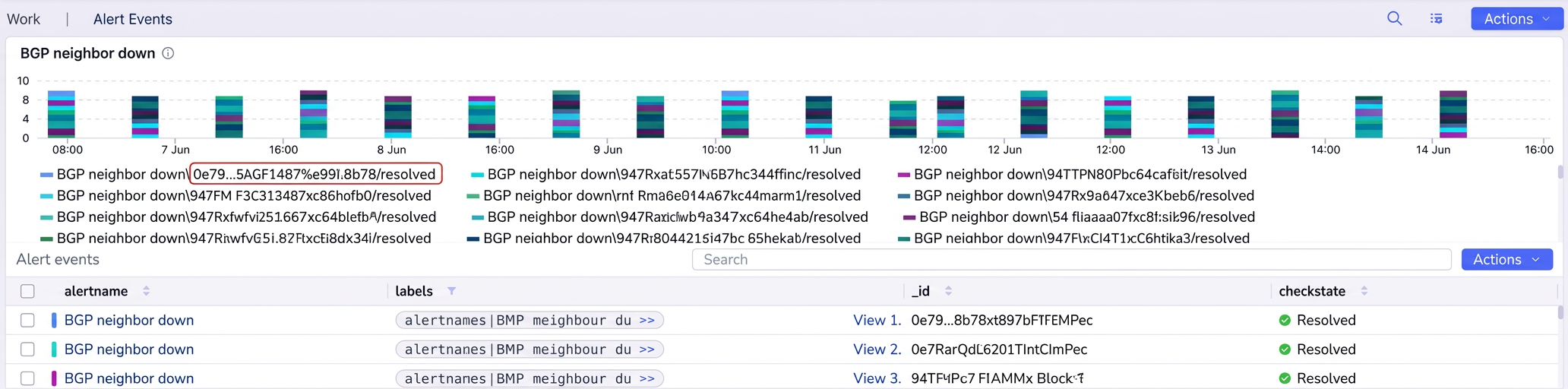The image size is (1568, 389).
Task: Check the first BGP neighbor down row
Action: pos(27,321)
